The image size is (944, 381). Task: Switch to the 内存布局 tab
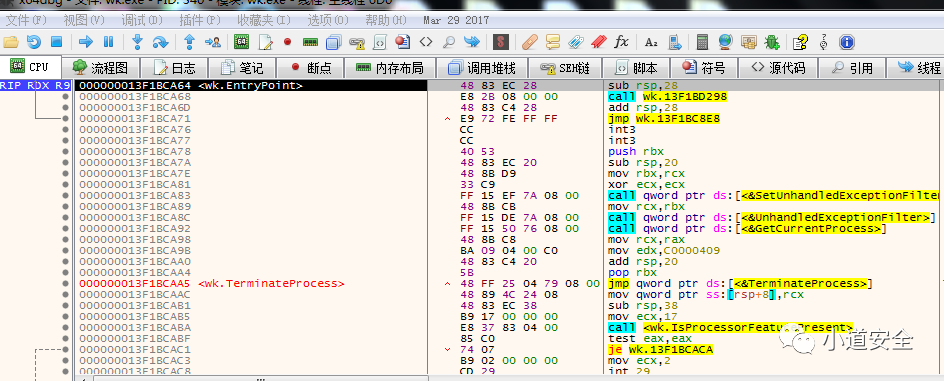[x=390, y=67]
